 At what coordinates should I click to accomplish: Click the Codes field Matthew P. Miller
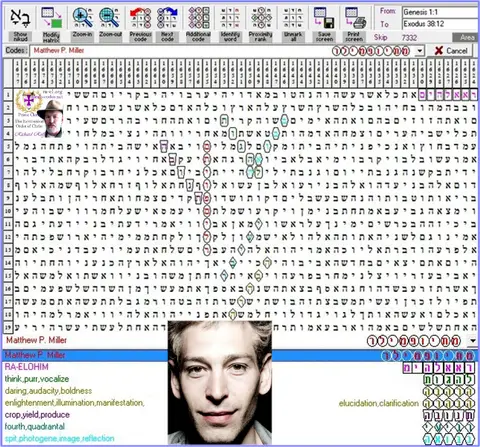pyautogui.click(x=222, y=51)
